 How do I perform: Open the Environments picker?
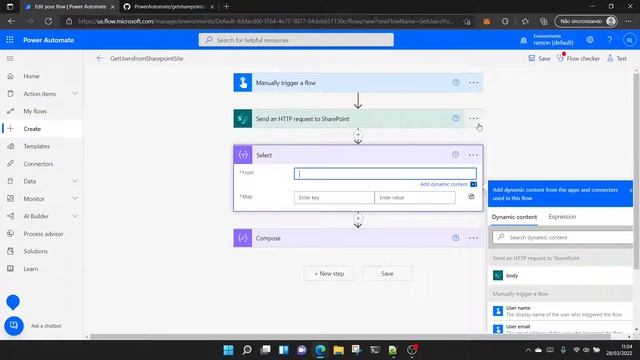click(547, 40)
